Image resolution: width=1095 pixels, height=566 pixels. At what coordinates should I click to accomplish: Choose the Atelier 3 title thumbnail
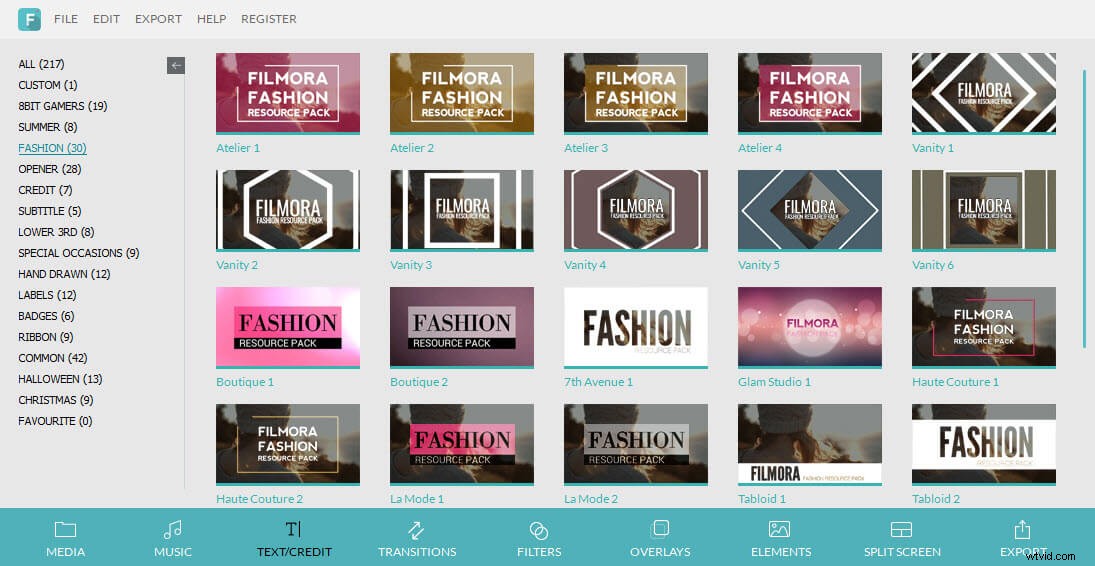[635, 93]
